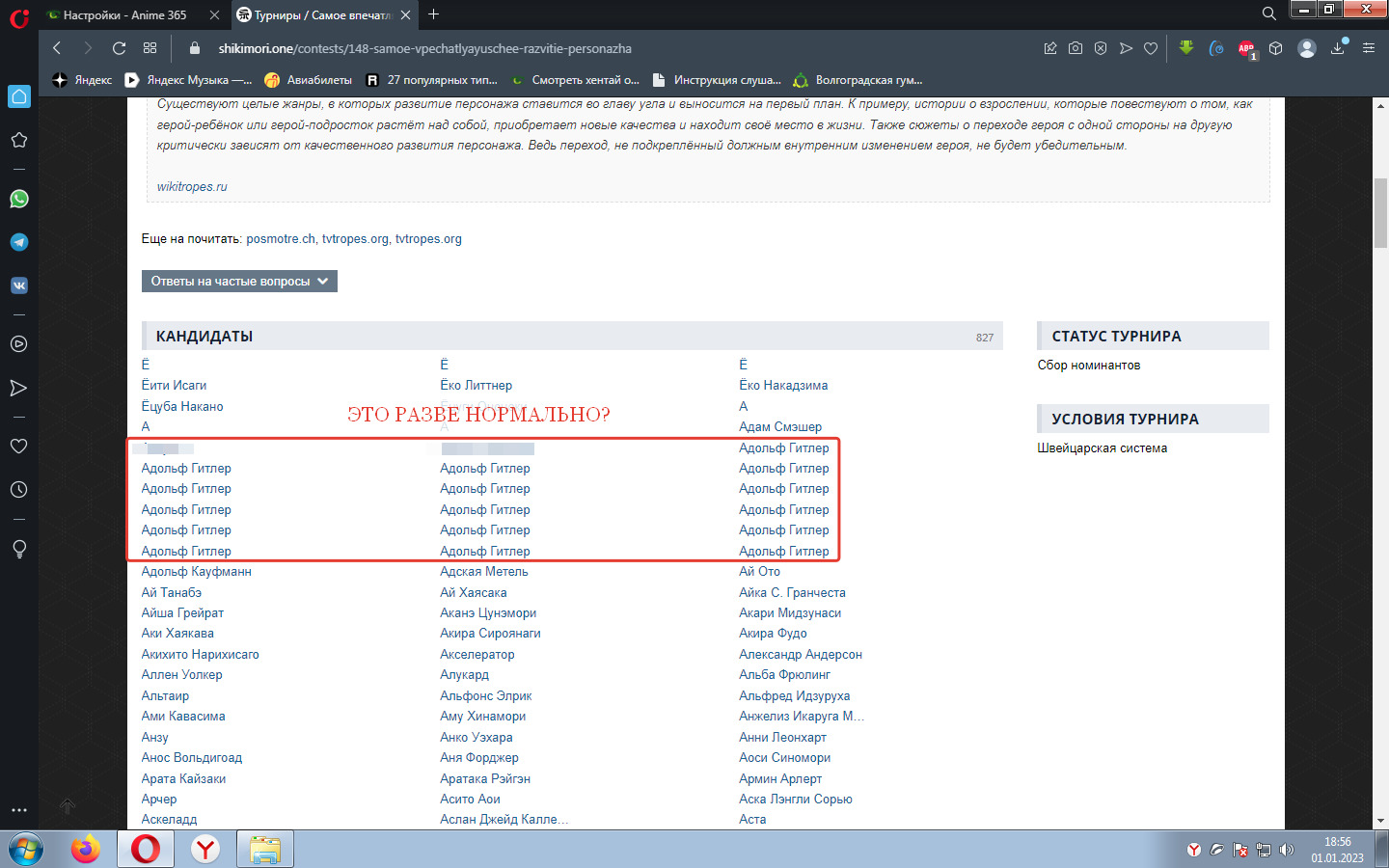The height and width of the screenshot is (868, 1389).
Task: Open the Speed Dial grid icon
Action: [150, 48]
